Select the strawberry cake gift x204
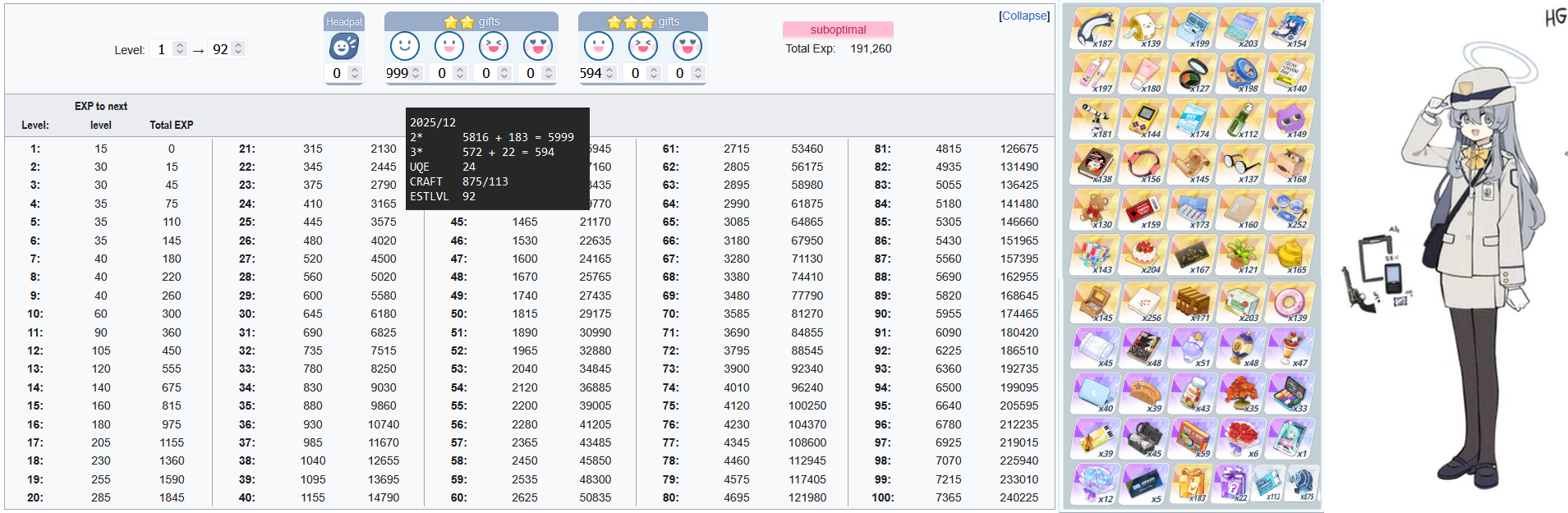Image resolution: width=1568 pixels, height=513 pixels. point(1143,255)
